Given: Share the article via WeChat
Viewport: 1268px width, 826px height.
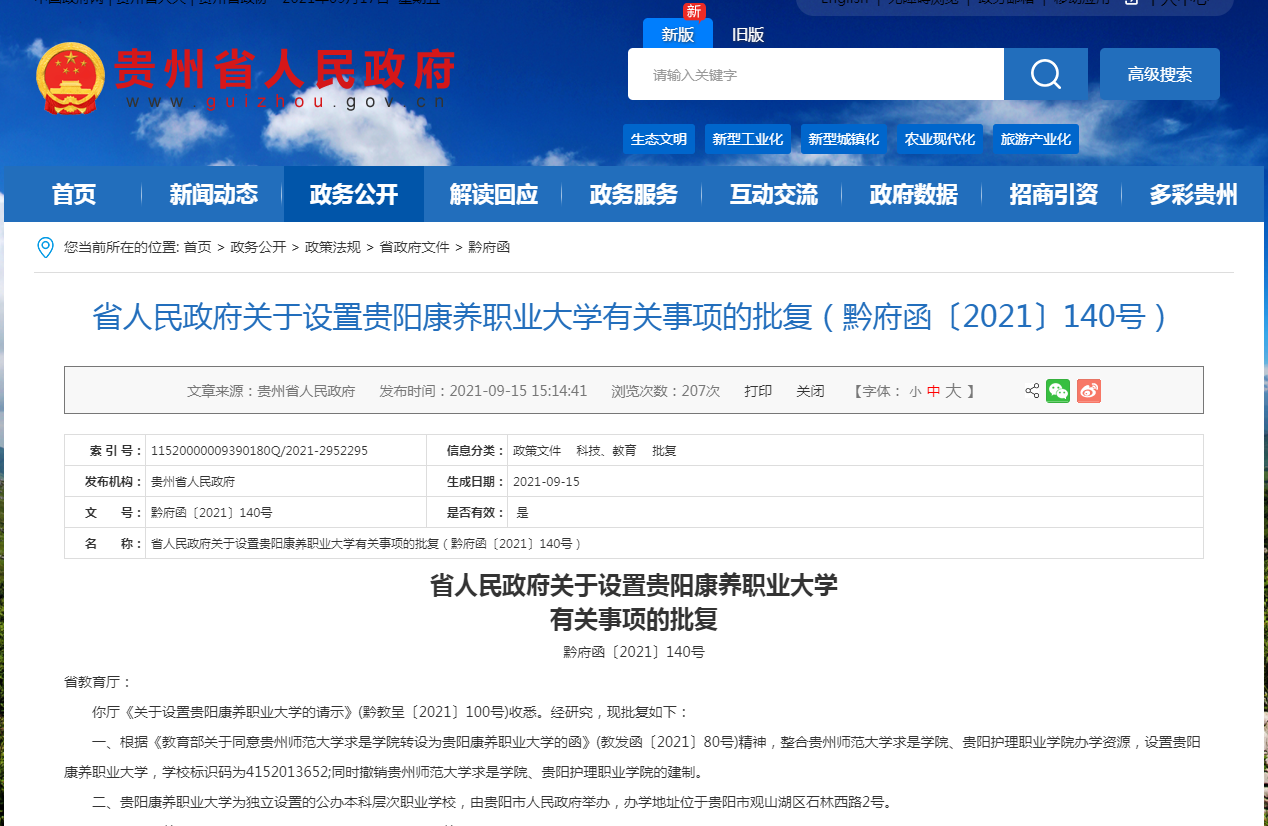Looking at the screenshot, I should 1058,392.
